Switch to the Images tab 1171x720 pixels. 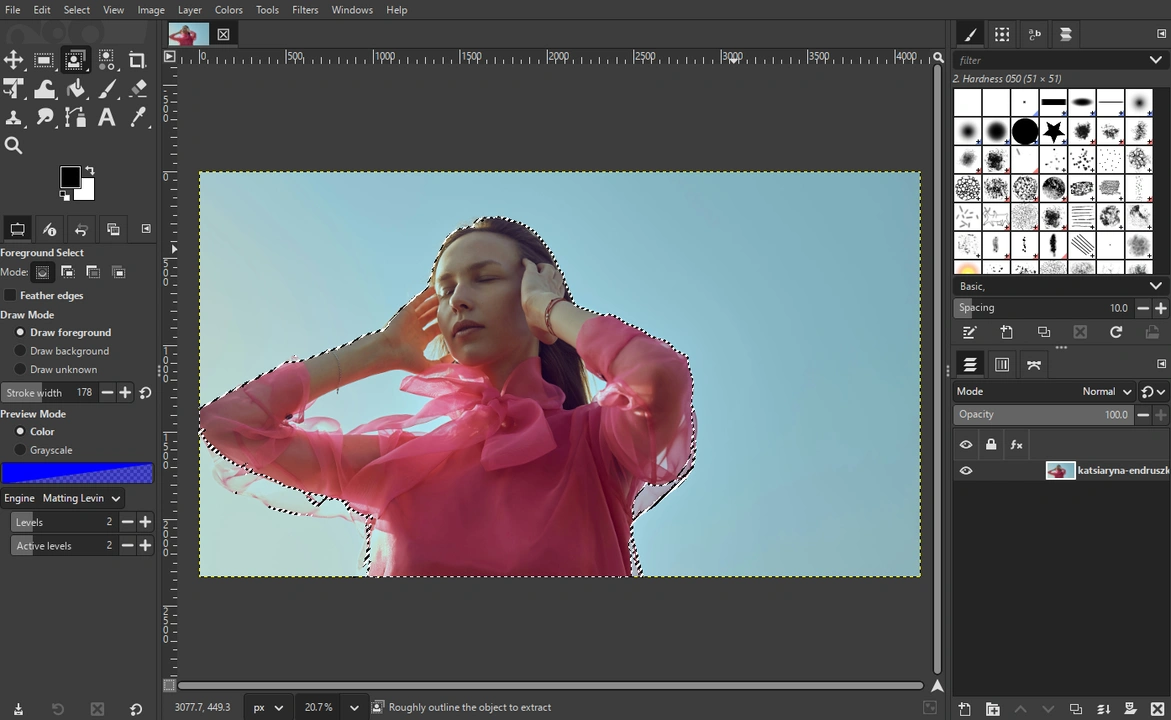pos(114,229)
